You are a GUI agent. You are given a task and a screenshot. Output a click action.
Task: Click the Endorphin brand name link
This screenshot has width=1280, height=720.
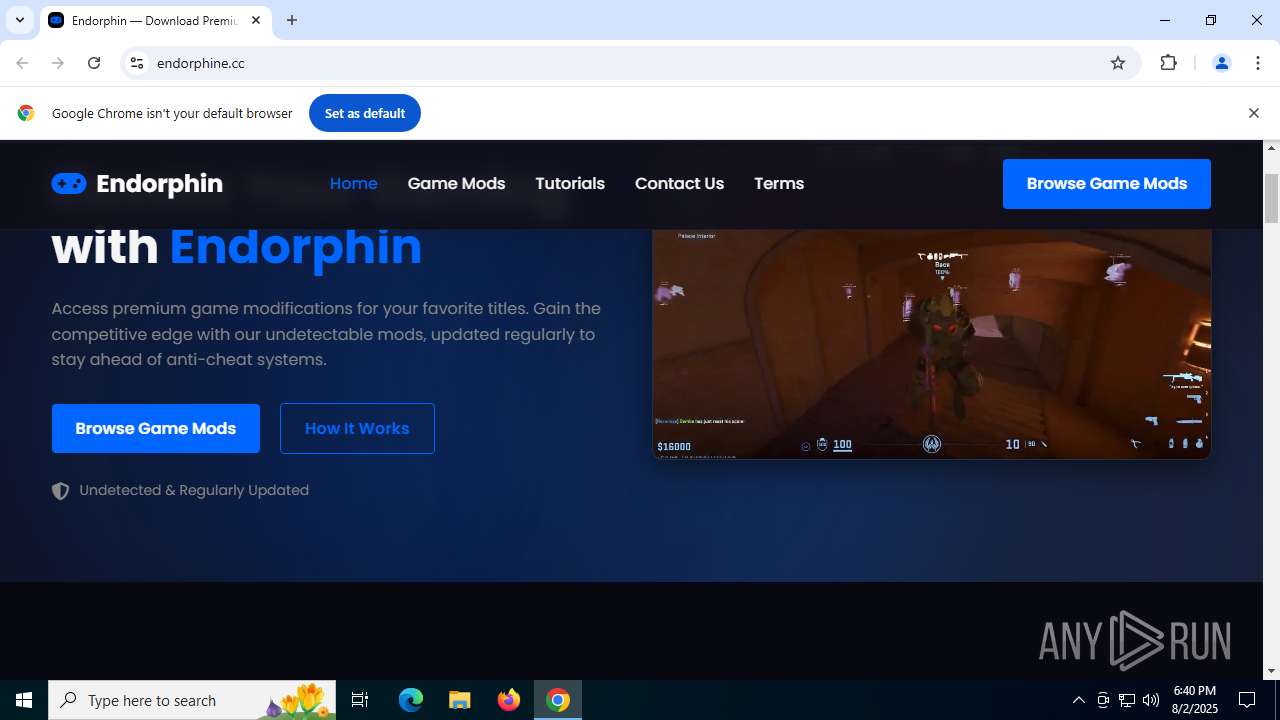click(x=159, y=184)
